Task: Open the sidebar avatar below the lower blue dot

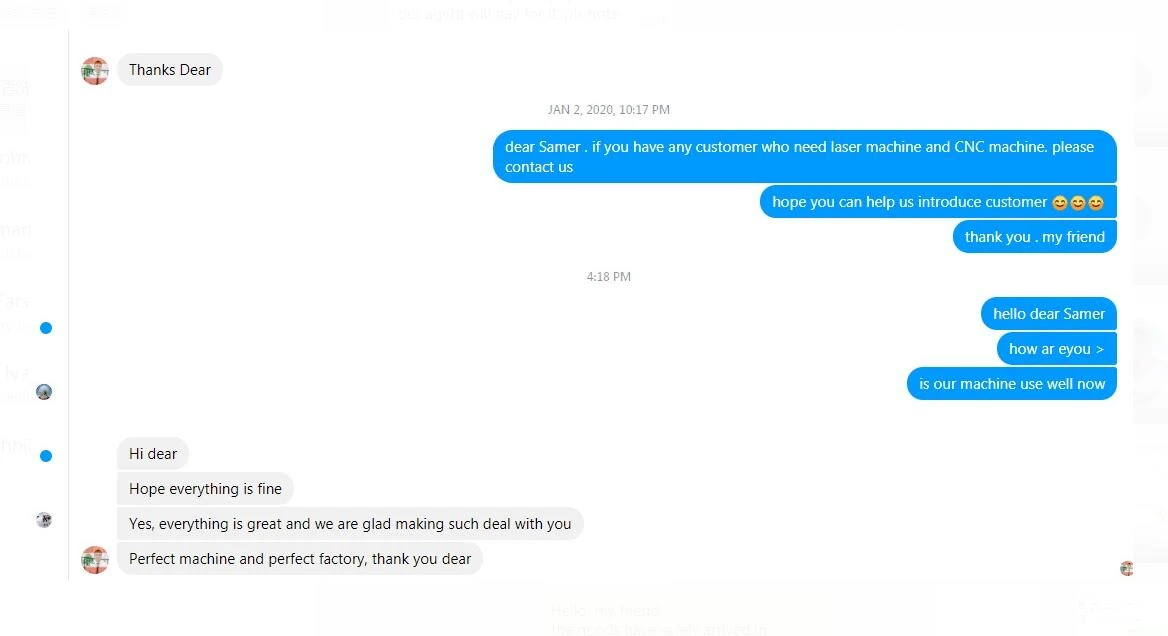Action: 44,520
